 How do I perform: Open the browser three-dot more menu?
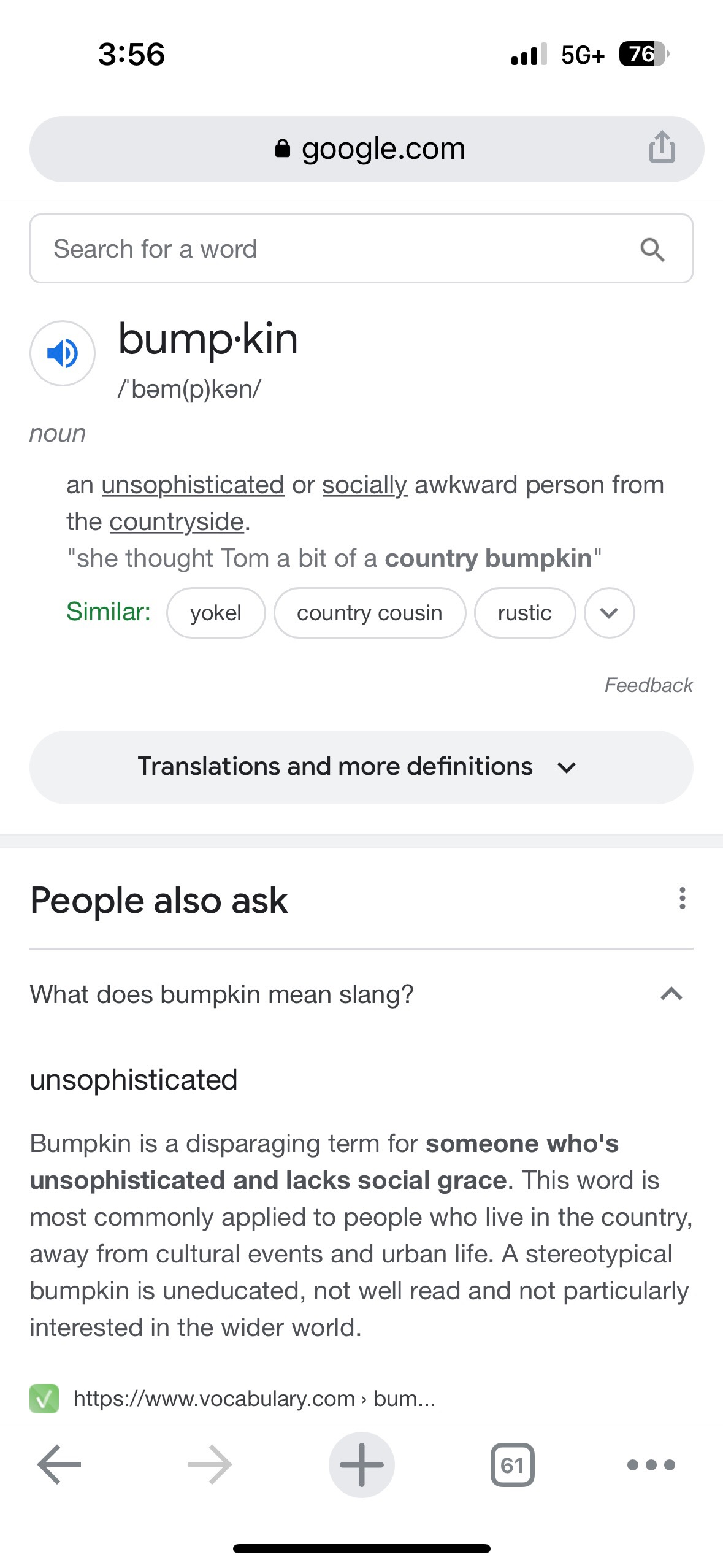click(651, 1465)
